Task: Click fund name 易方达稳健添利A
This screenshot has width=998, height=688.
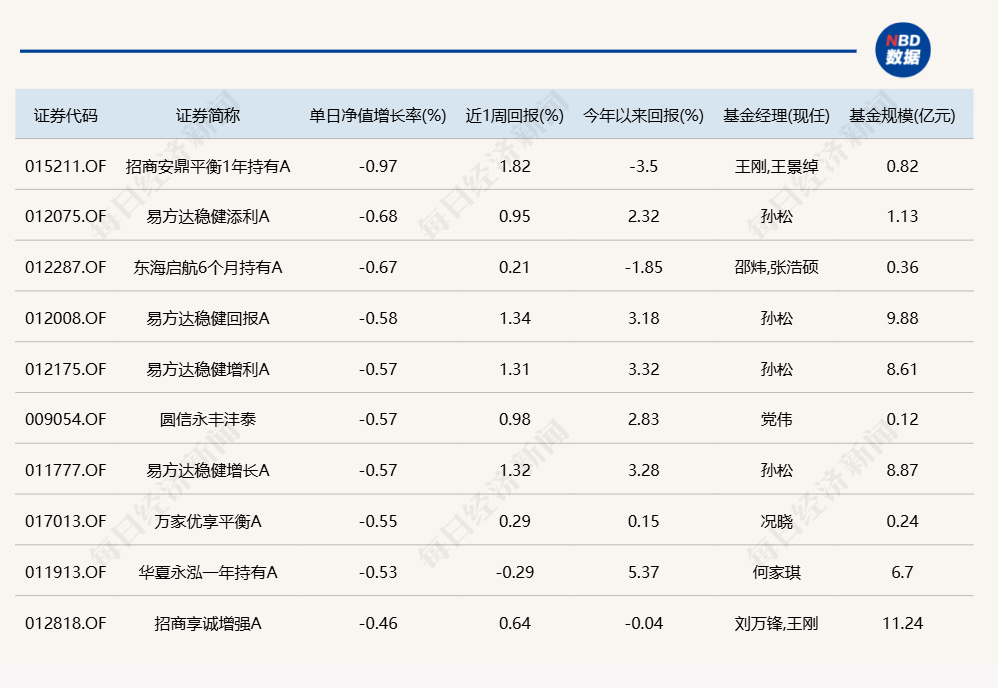Action: click(x=207, y=216)
